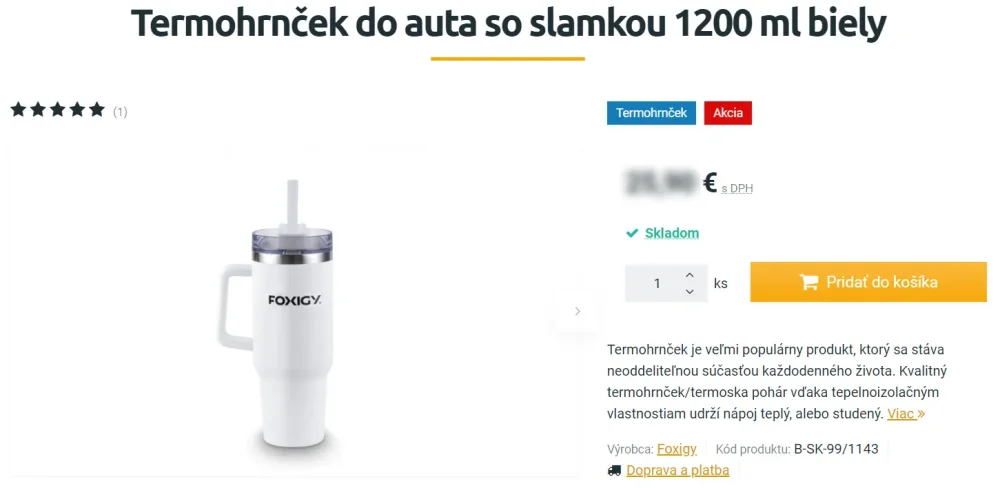Expand the description via the Viac link
Image resolution: width=1000 pixels, height=488 pixels.
[x=906, y=414]
